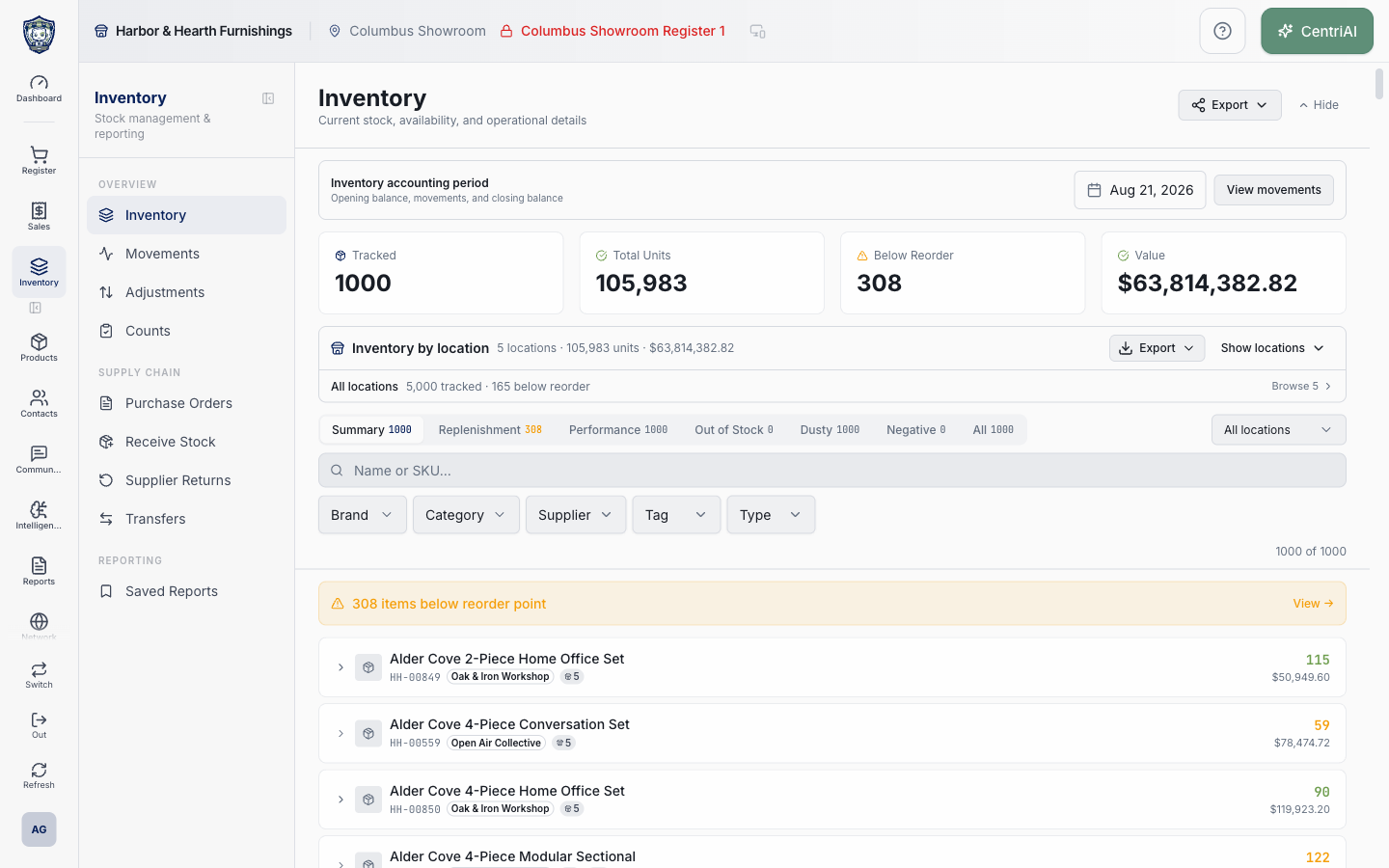The height and width of the screenshot is (868, 1389).
Task: Click the Name or SKU search field
Action: click(832, 471)
